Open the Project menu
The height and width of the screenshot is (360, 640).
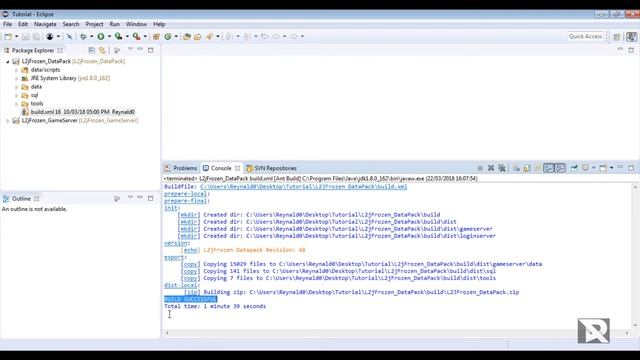coord(94,24)
